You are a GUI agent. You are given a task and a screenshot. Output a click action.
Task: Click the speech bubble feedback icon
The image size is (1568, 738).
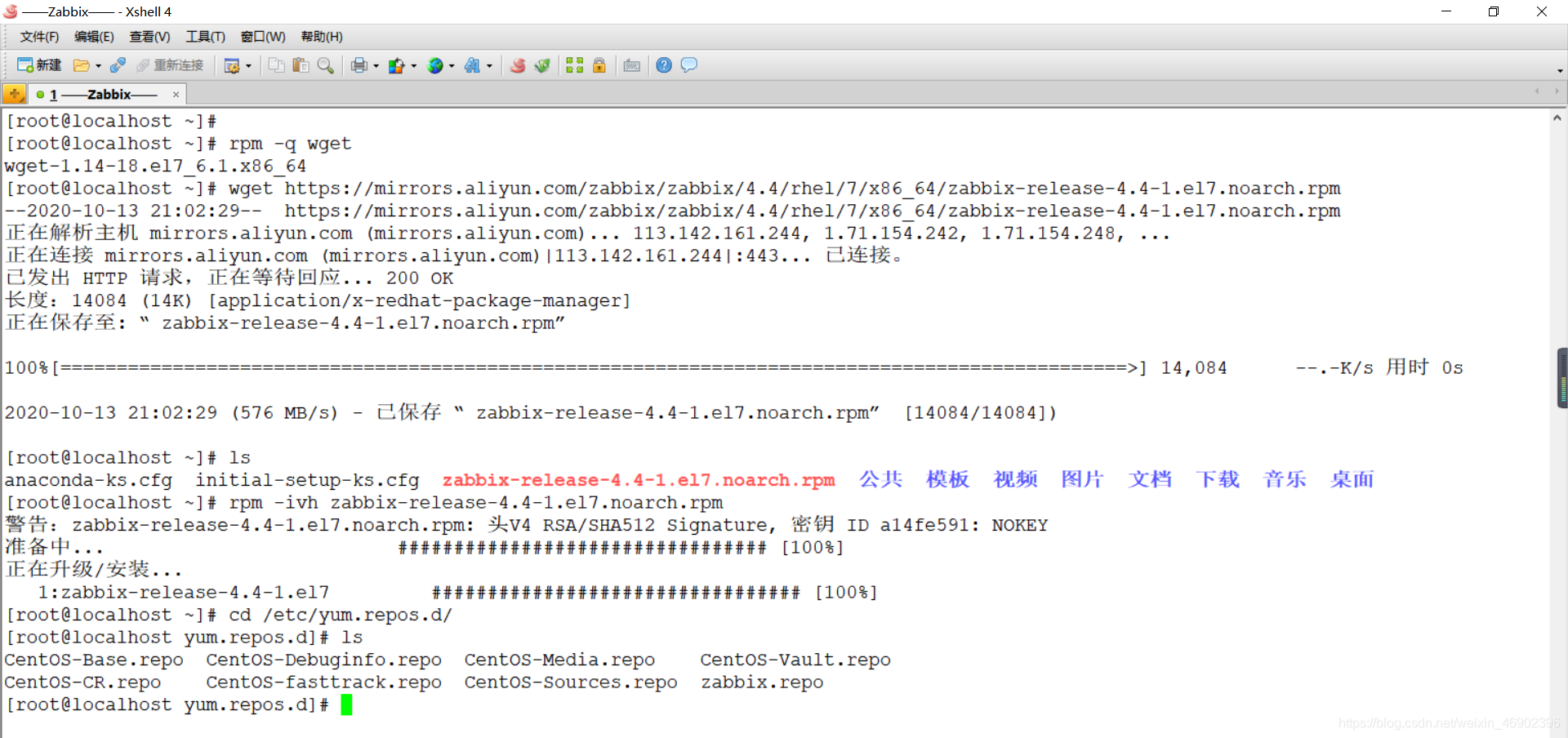pos(688,65)
